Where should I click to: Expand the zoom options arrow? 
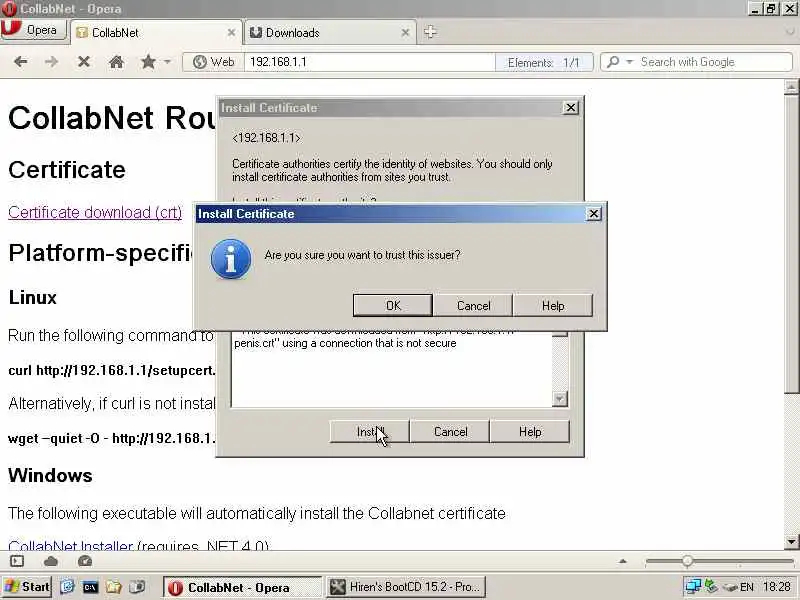click(622, 561)
